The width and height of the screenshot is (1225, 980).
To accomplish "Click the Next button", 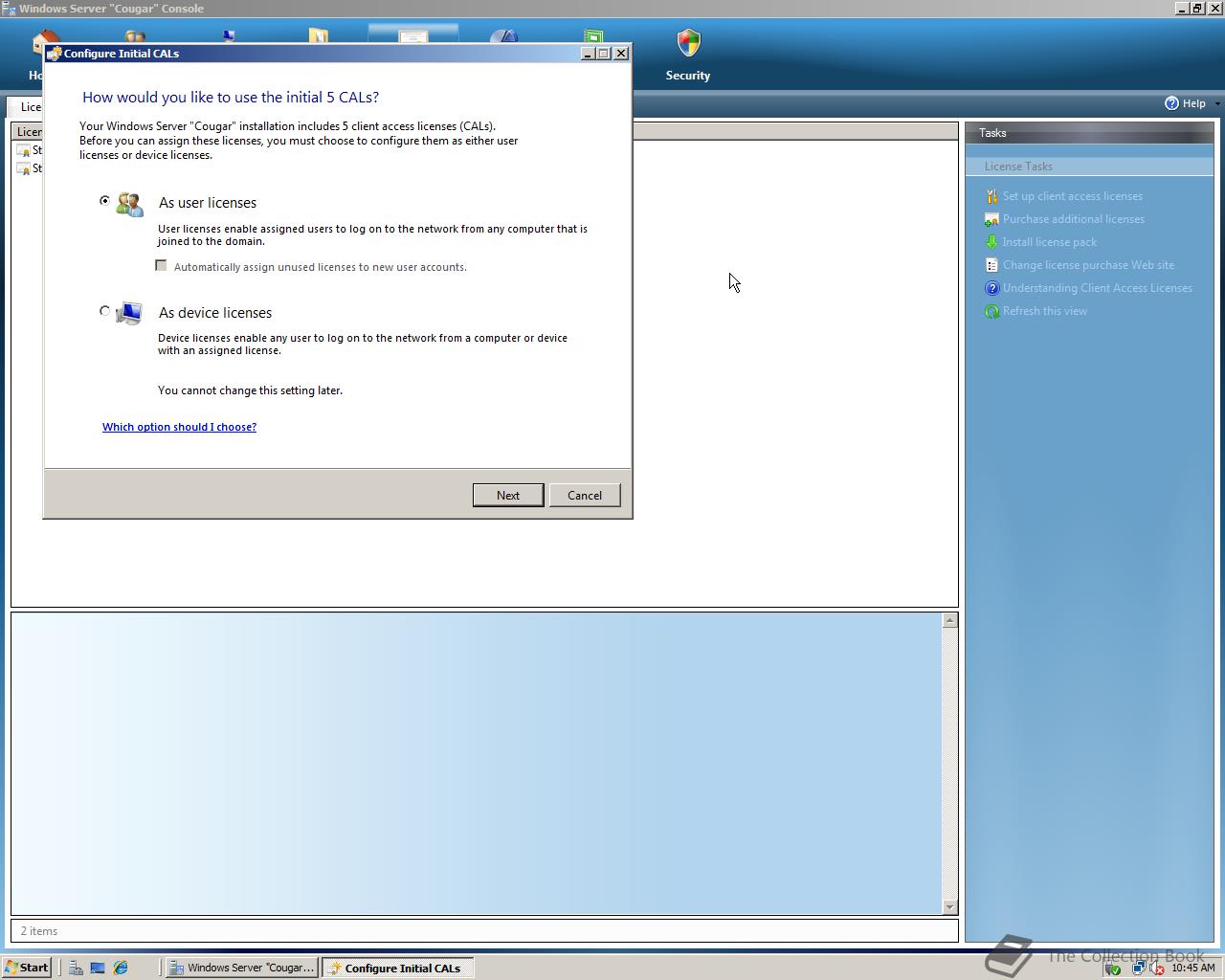I will click(x=508, y=495).
